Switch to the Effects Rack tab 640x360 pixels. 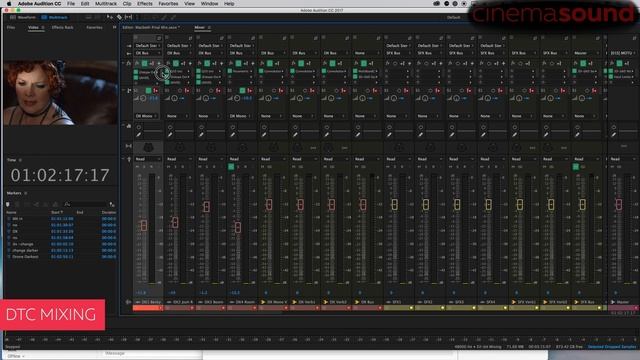[x=62, y=27]
